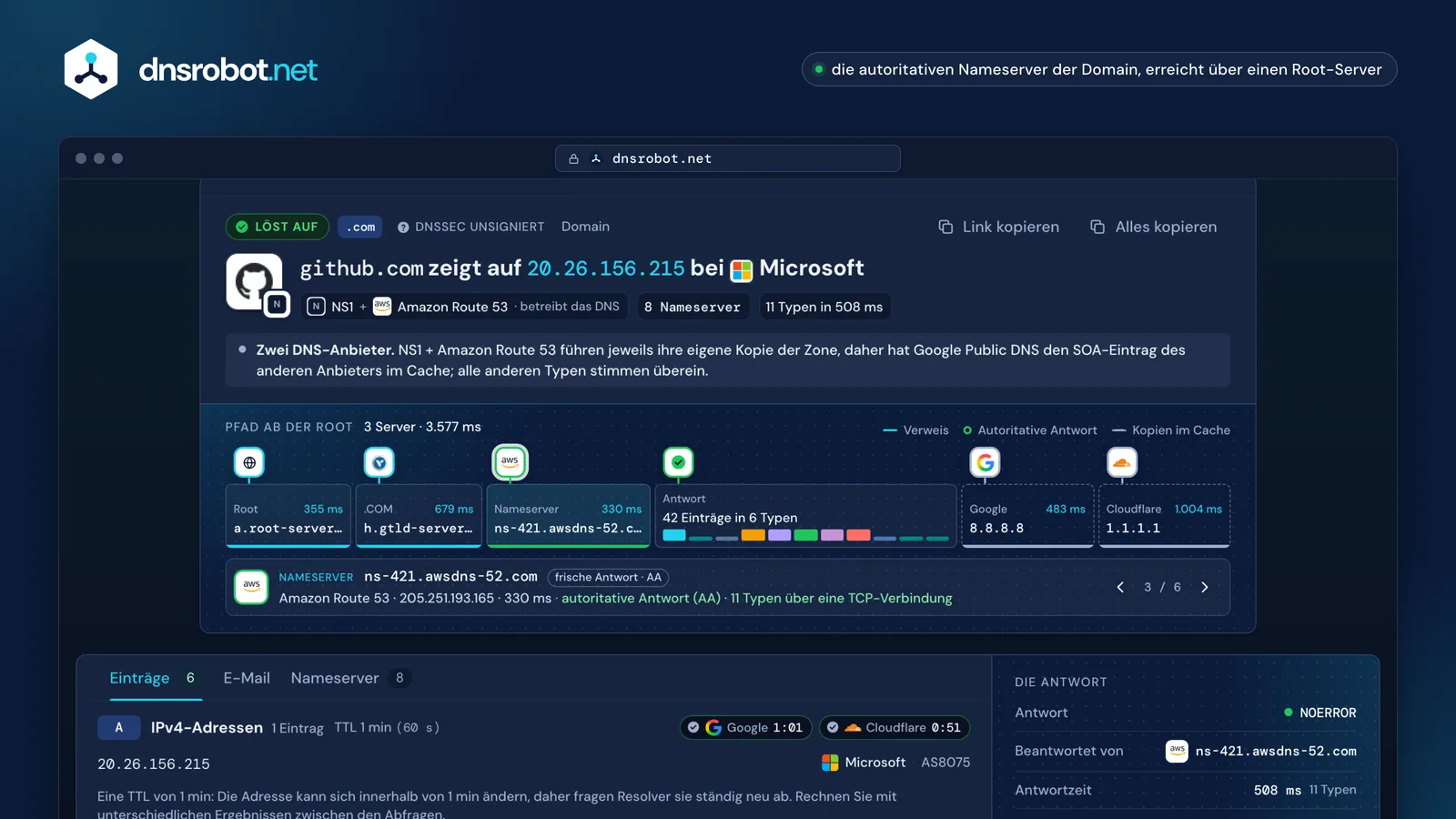This screenshot has width=1456, height=819.
Task: Click the NOERROR status value
Action: click(x=1319, y=713)
